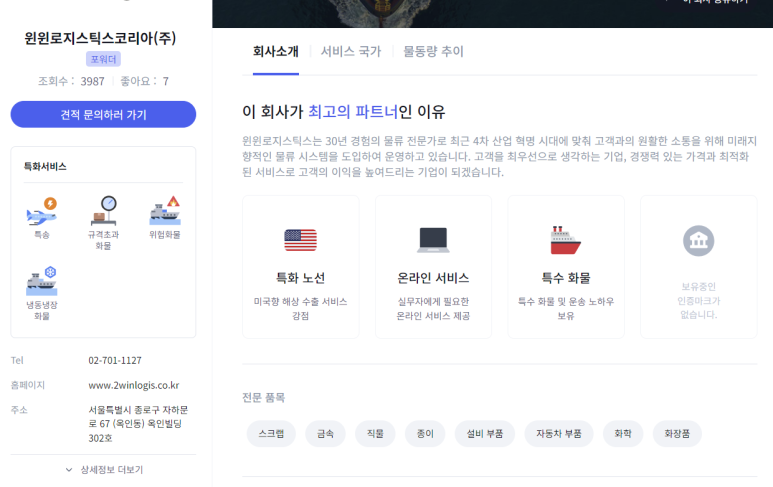Select the 화장품 item tag

click(x=677, y=434)
